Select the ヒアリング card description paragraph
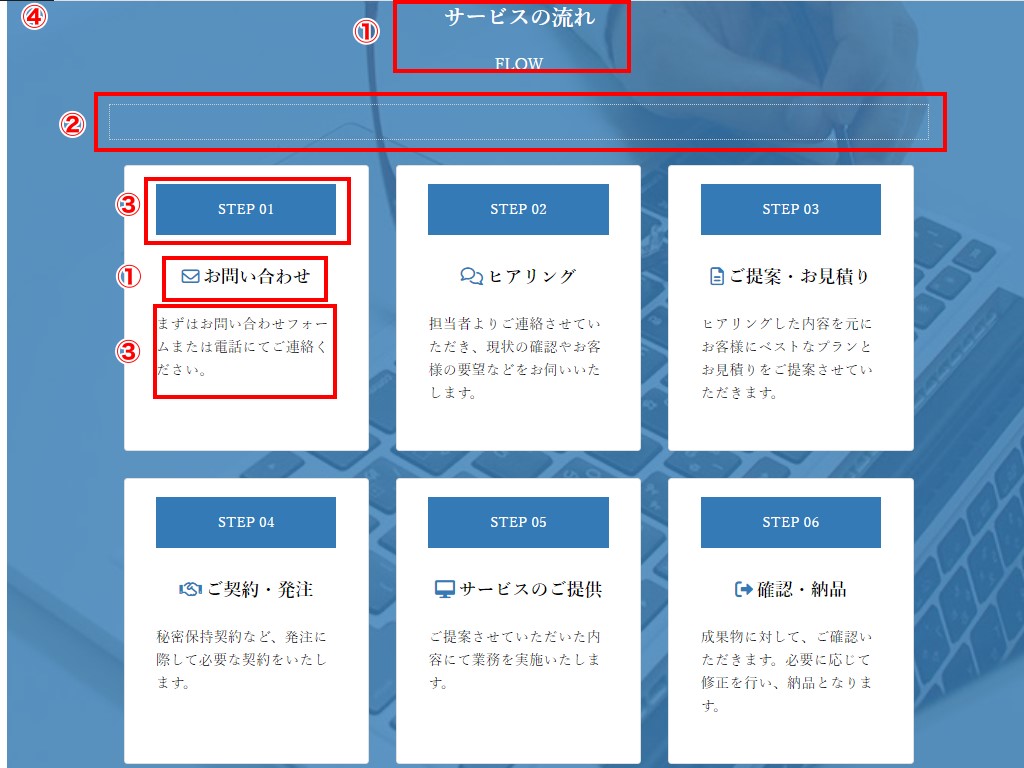 click(x=515, y=358)
